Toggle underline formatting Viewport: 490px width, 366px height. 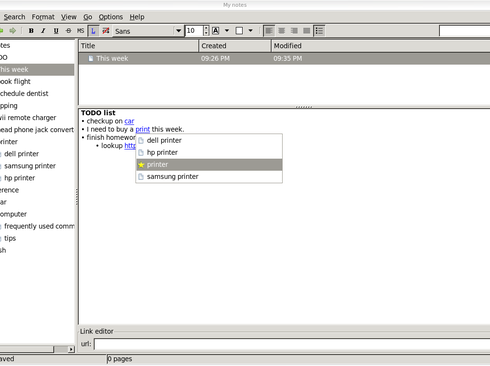point(56,31)
